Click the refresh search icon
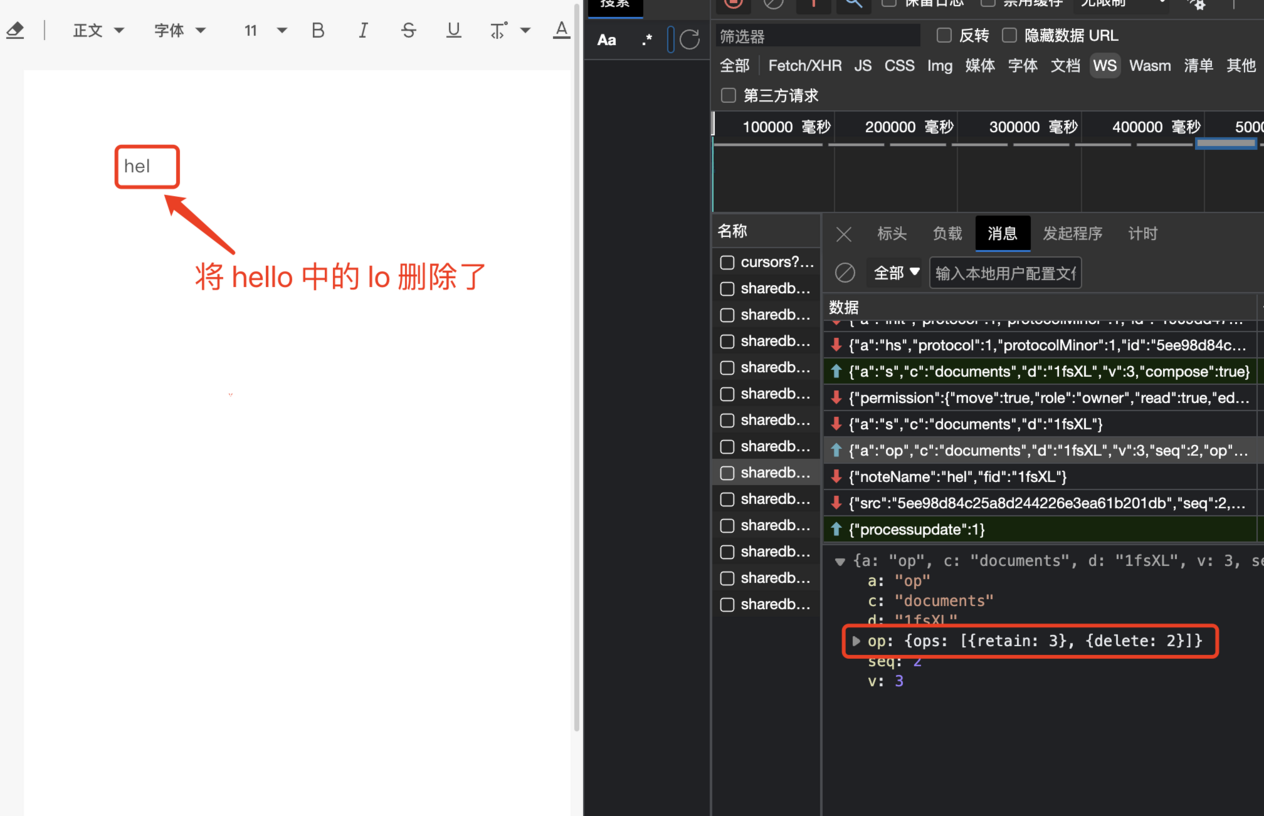The height and width of the screenshot is (816, 1264). 690,40
